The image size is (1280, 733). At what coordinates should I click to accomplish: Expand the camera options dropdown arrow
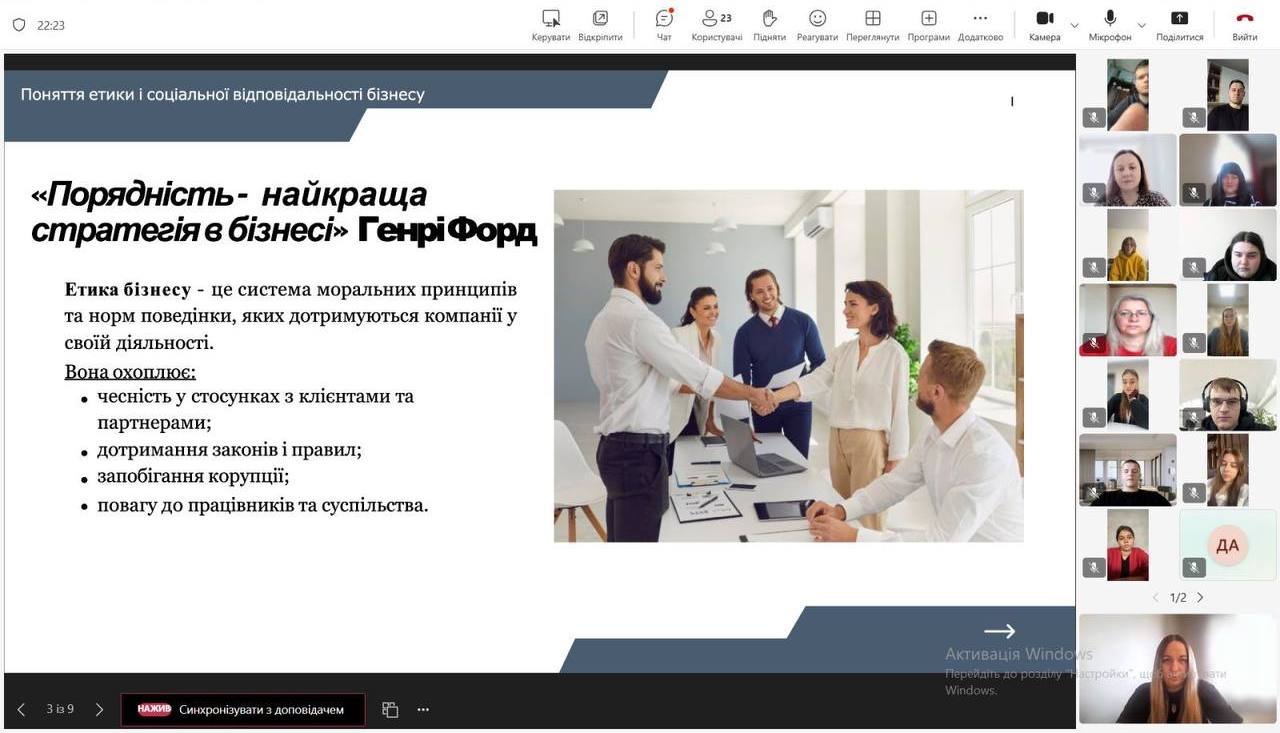(x=1075, y=25)
